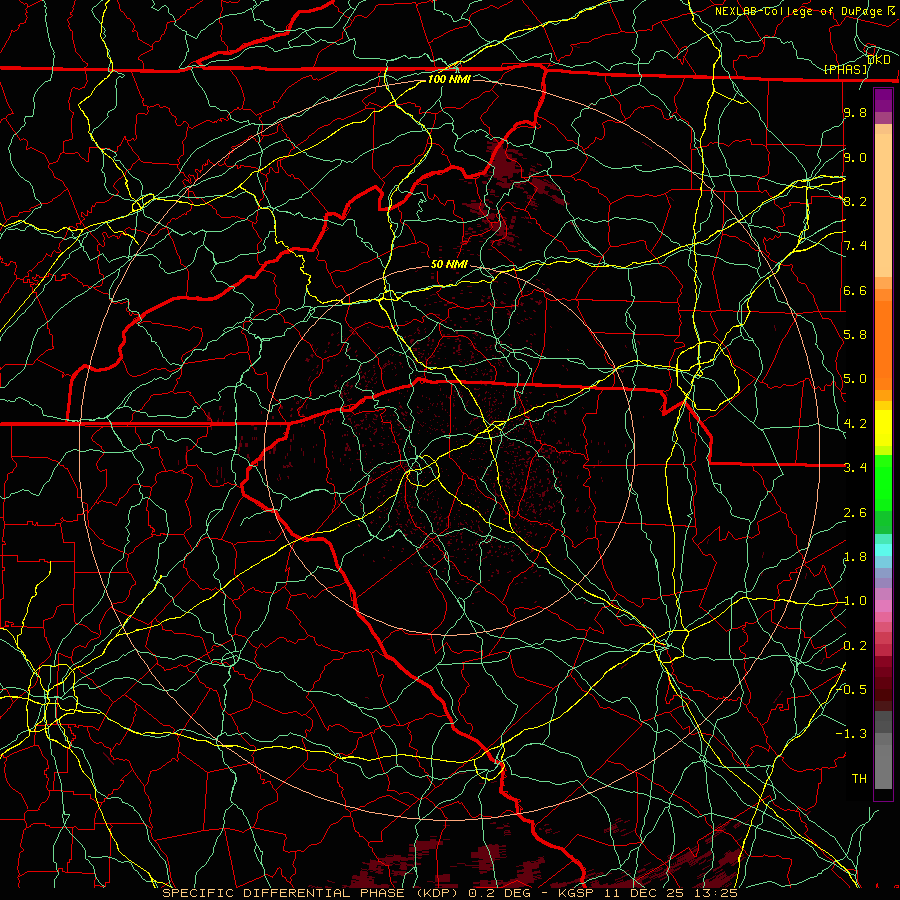
Task: Click the purple band atop the color scale
Action: pyautogui.click(x=883, y=100)
